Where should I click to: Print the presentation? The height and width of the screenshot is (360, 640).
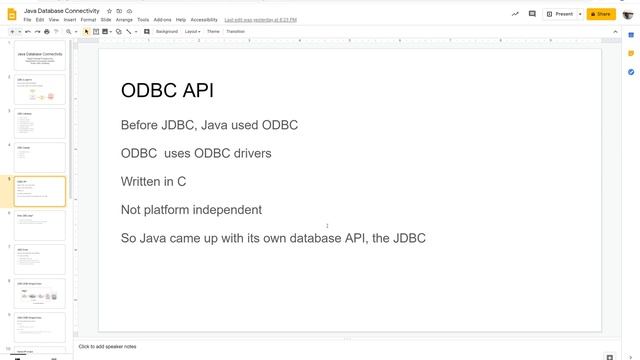[47, 31]
